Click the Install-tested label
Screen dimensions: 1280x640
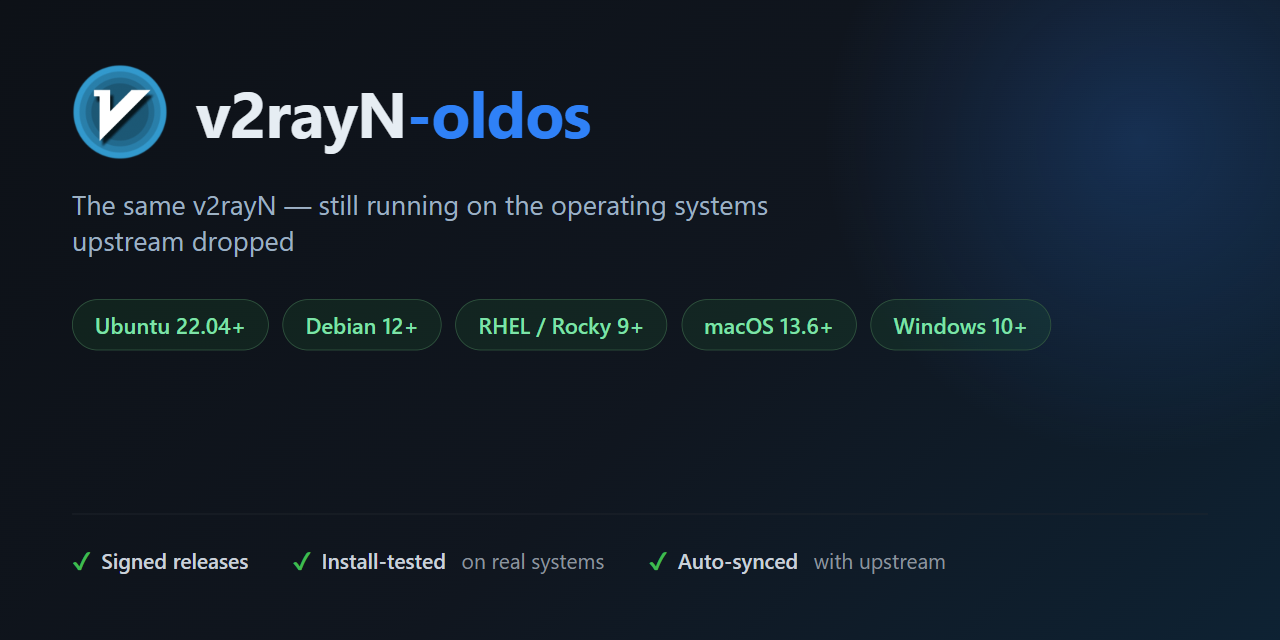tap(384, 562)
